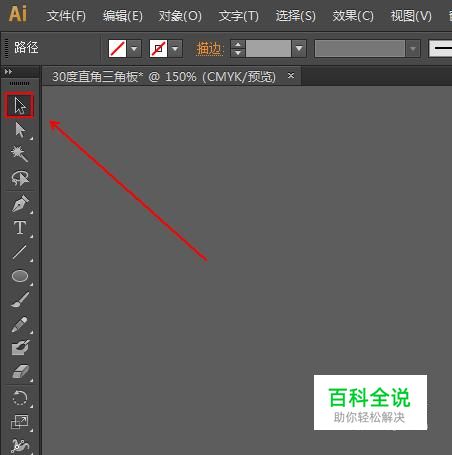The image size is (452, 455).
Task: Select the Pencil tool
Action: click(x=20, y=324)
